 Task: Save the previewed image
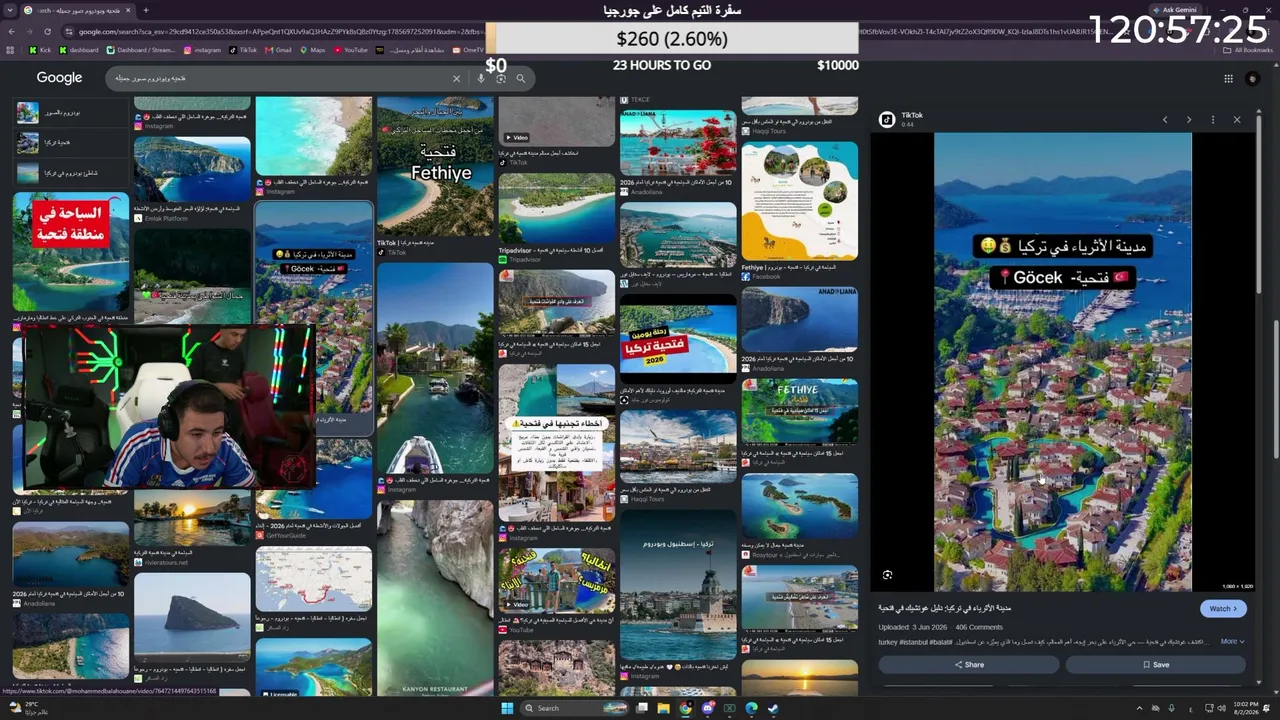click(1156, 664)
